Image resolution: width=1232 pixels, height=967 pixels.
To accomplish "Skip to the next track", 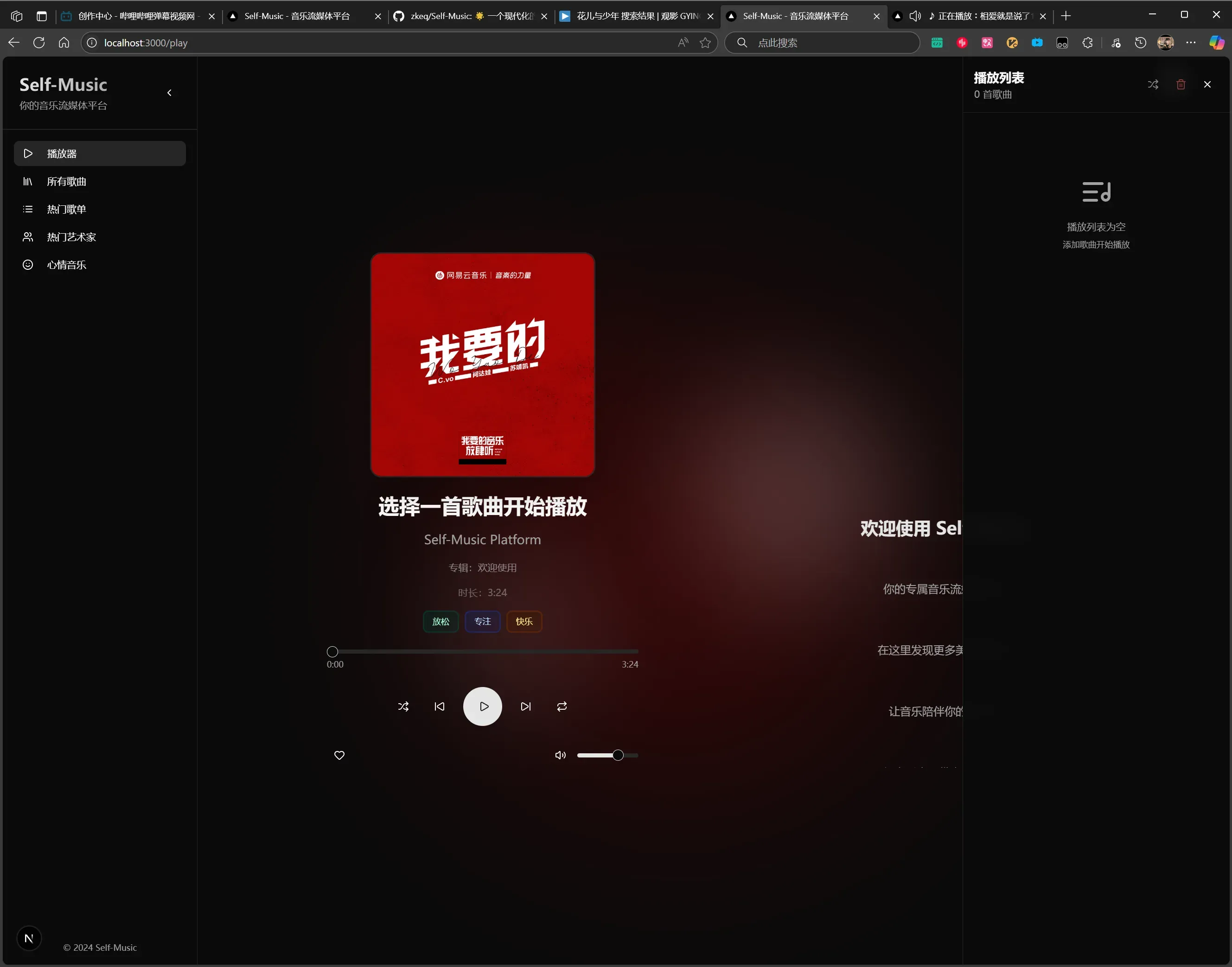I will coord(525,706).
